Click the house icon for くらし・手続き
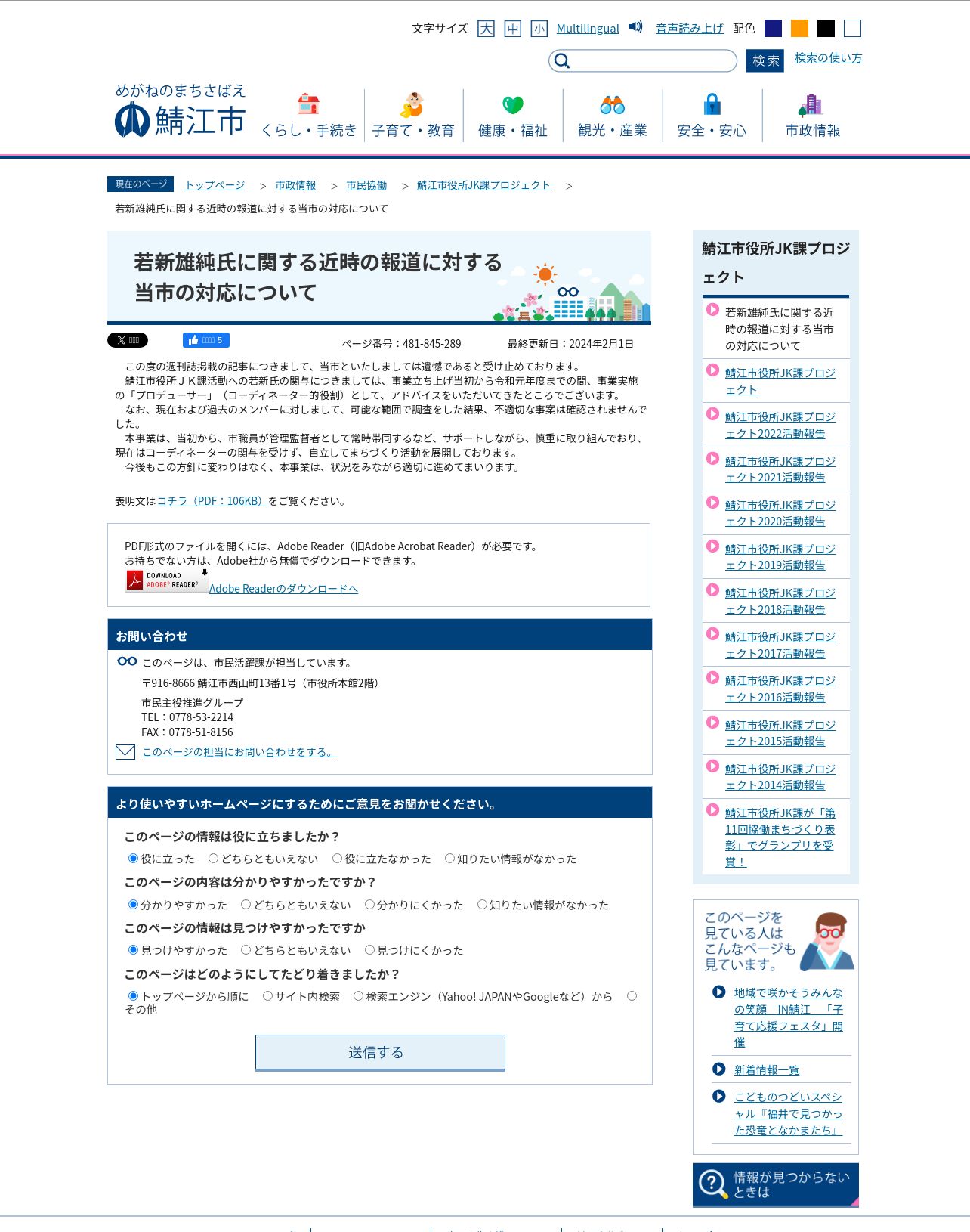 coord(308,104)
